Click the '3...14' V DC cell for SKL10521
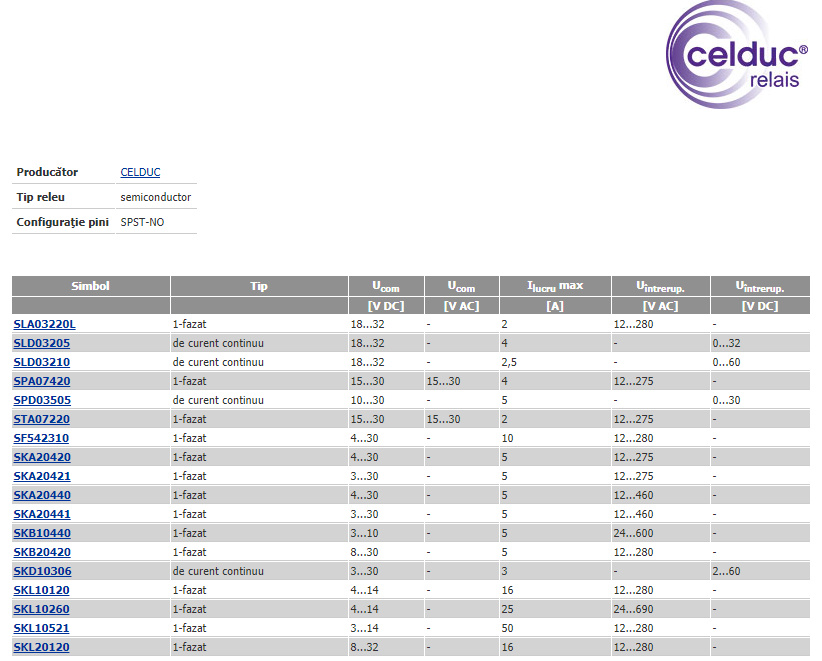 (364, 628)
